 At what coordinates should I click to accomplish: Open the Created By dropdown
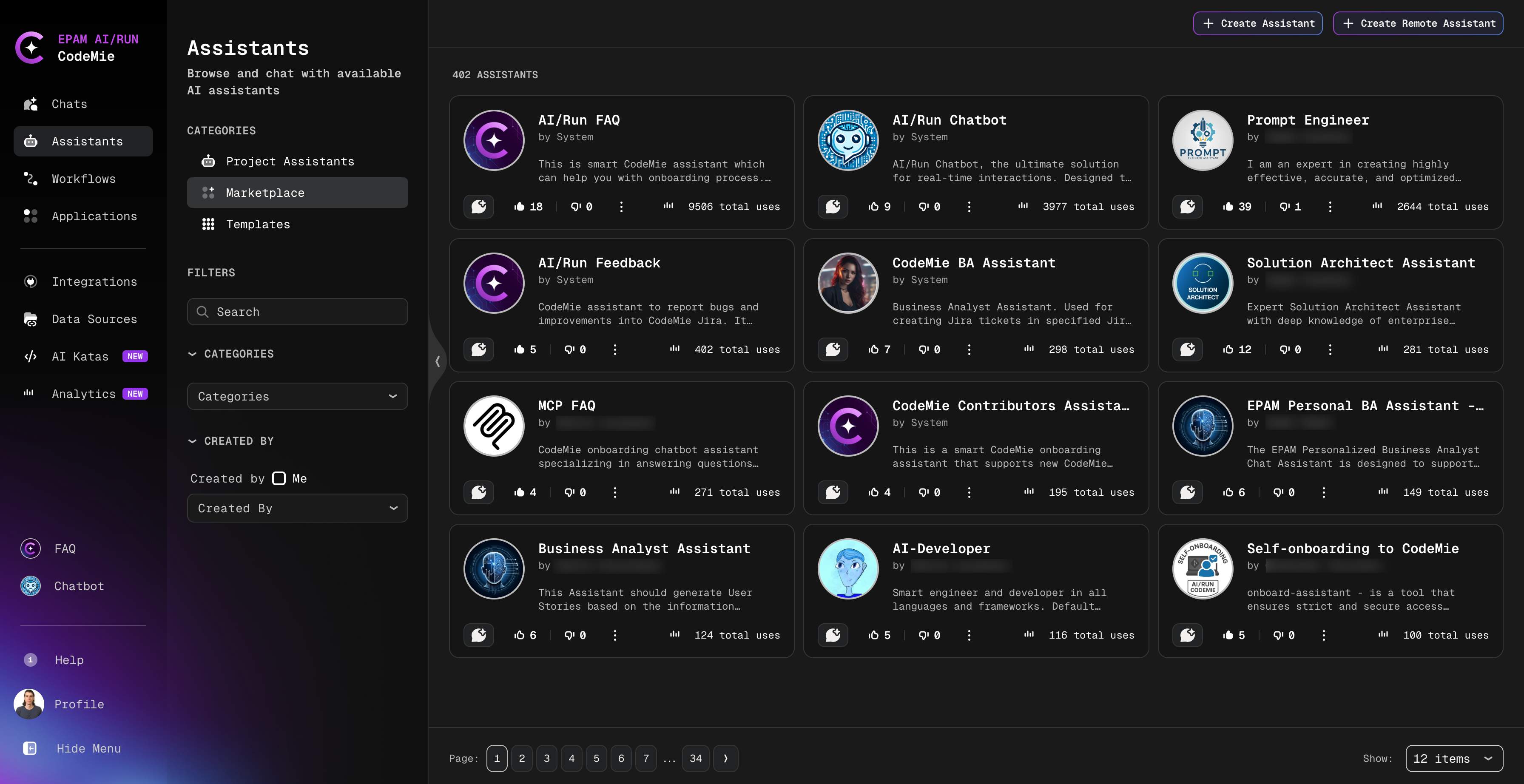tap(297, 508)
